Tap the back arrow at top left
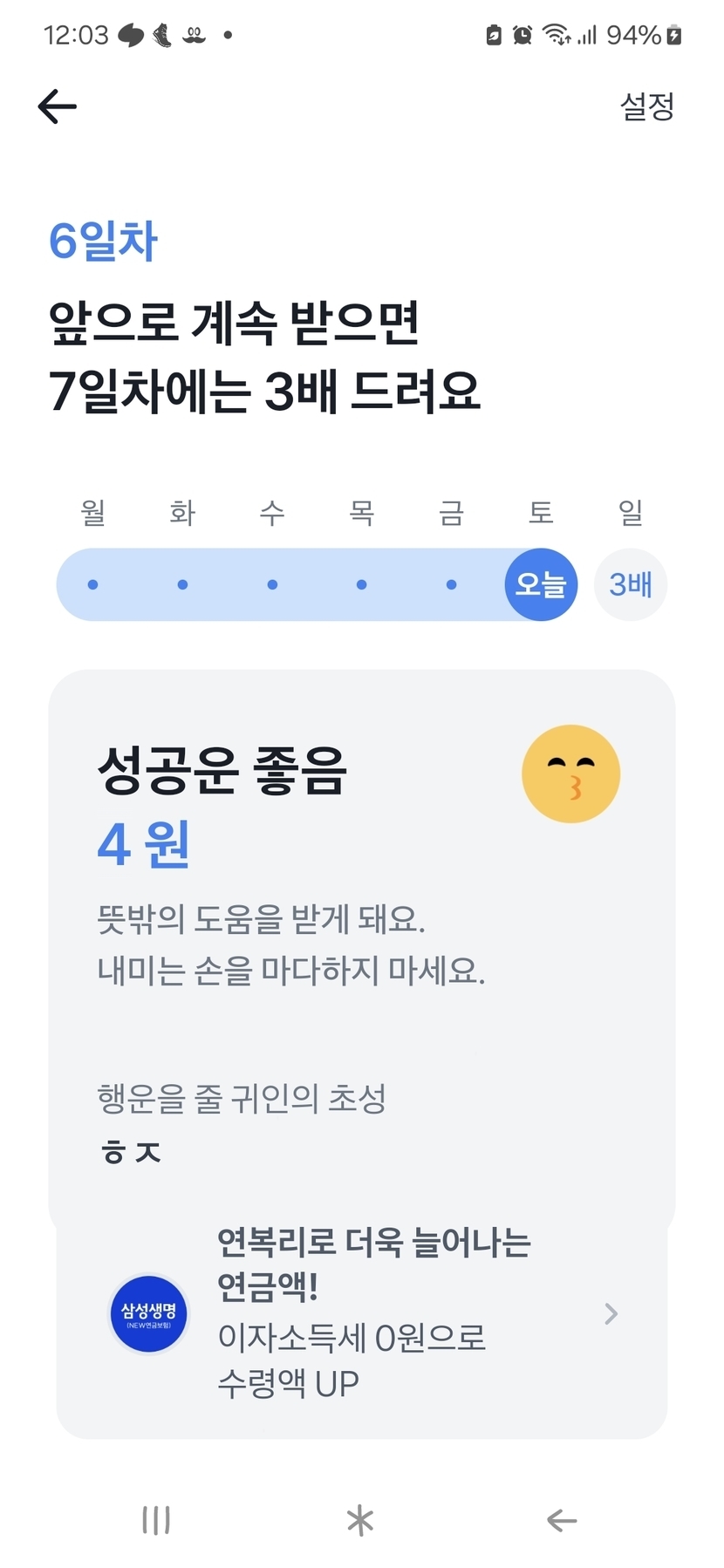 tap(58, 106)
